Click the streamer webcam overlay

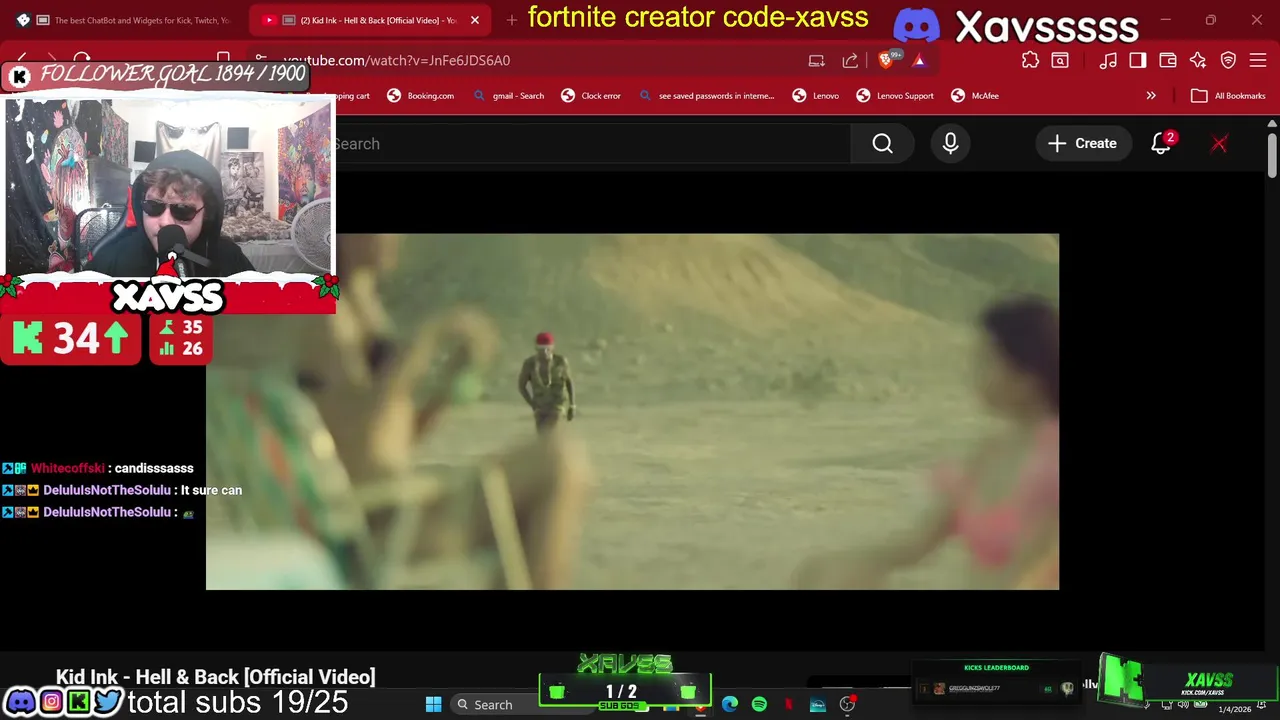pyautogui.click(x=168, y=187)
